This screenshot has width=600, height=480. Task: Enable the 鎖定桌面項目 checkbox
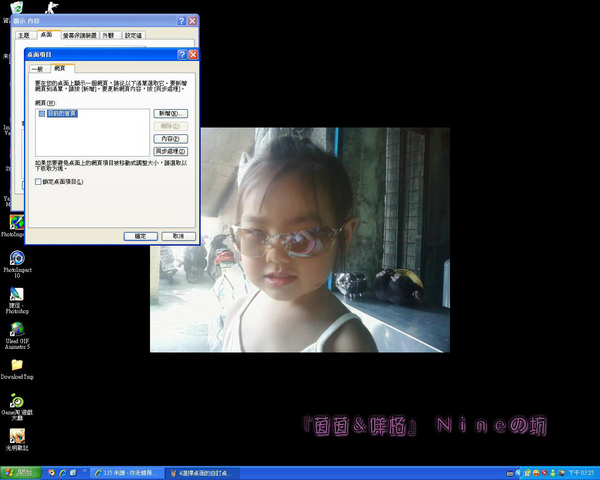38,181
